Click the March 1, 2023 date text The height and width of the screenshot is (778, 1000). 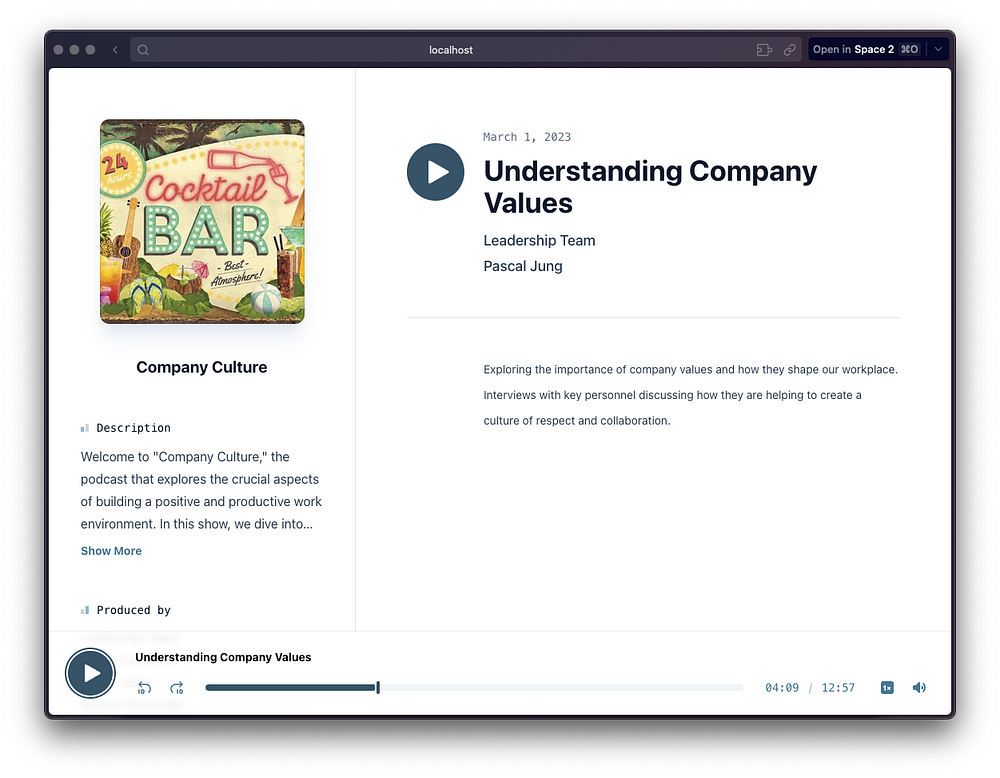tap(527, 137)
